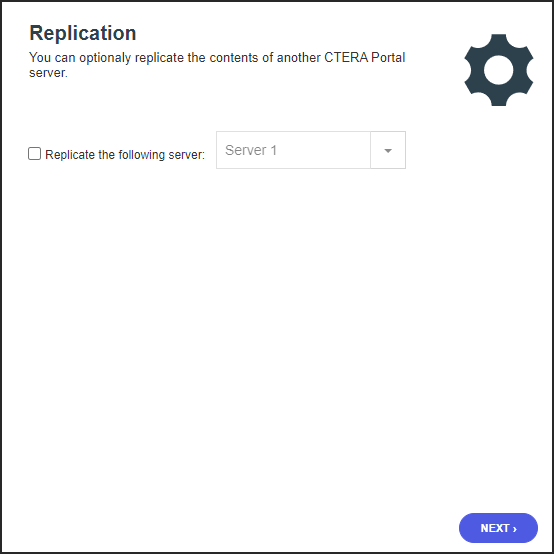Open the server selection dropdown arrow
The image size is (554, 554).
coord(388,150)
